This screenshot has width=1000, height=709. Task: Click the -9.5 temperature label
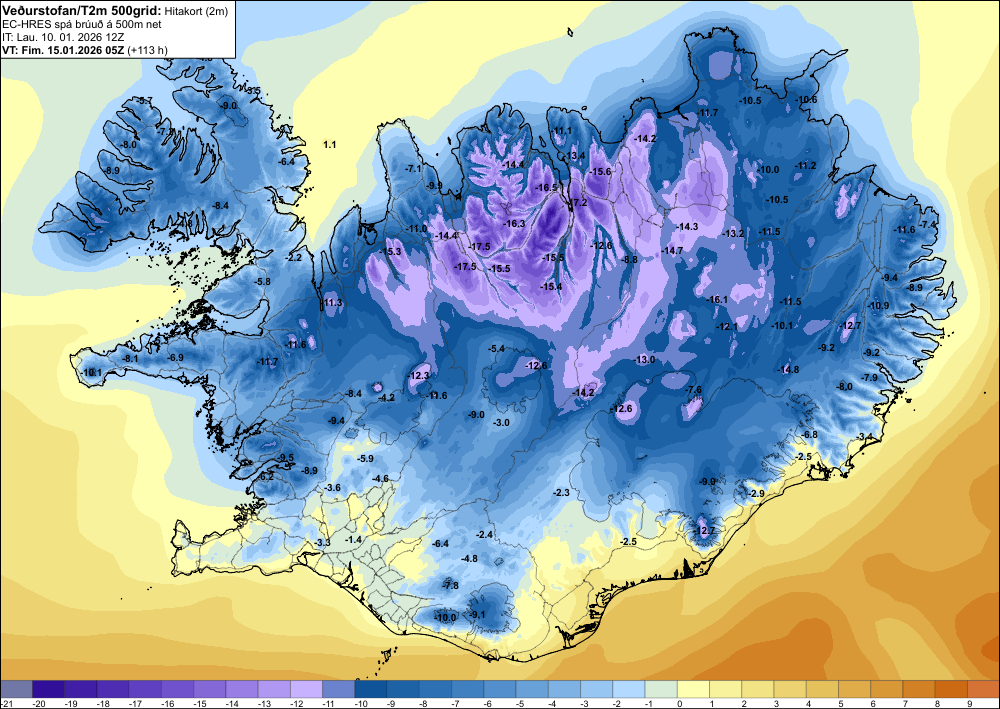(286, 458)
